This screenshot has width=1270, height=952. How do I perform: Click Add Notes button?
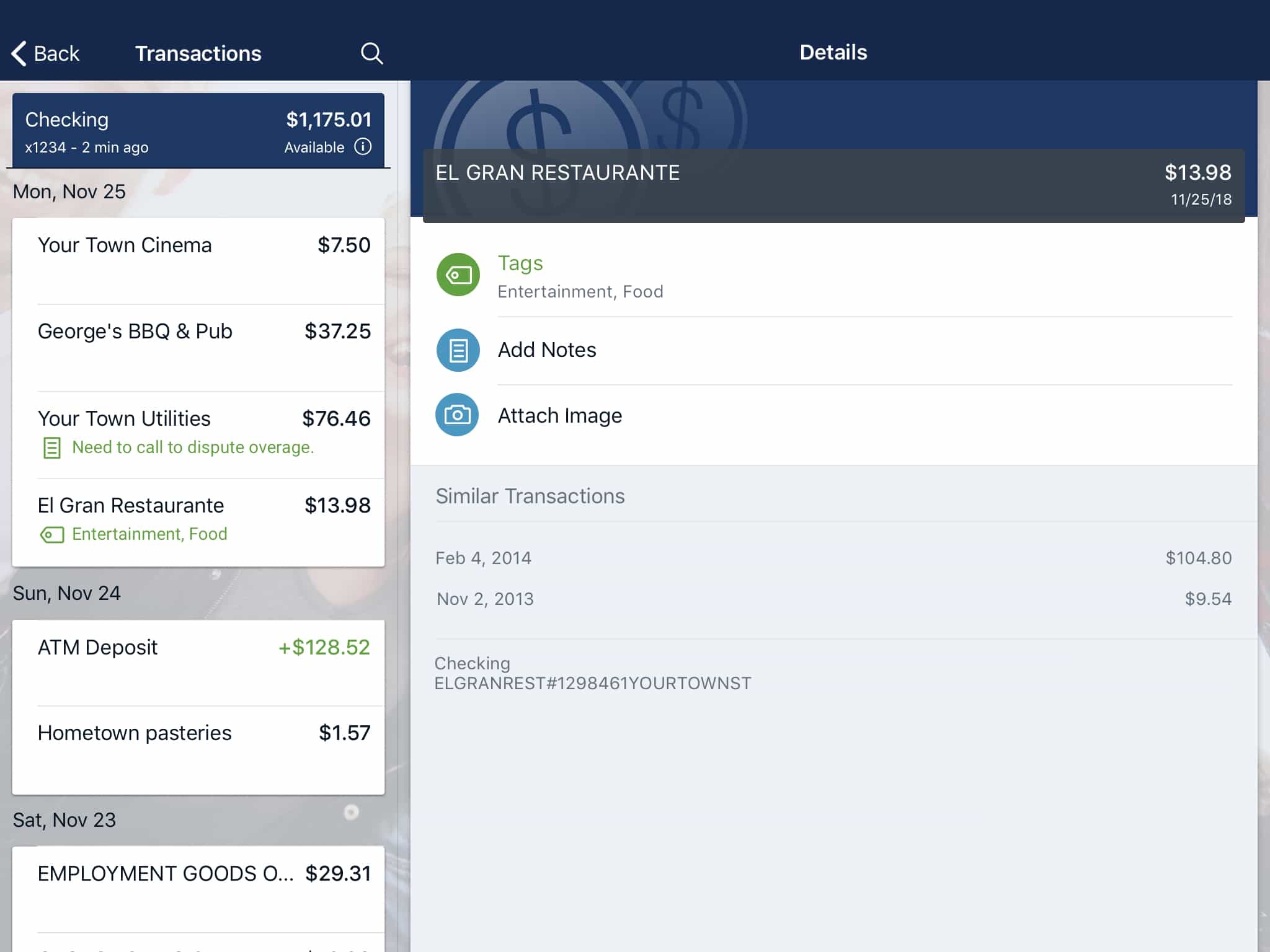pyautogui.click(x=547, y=349)
